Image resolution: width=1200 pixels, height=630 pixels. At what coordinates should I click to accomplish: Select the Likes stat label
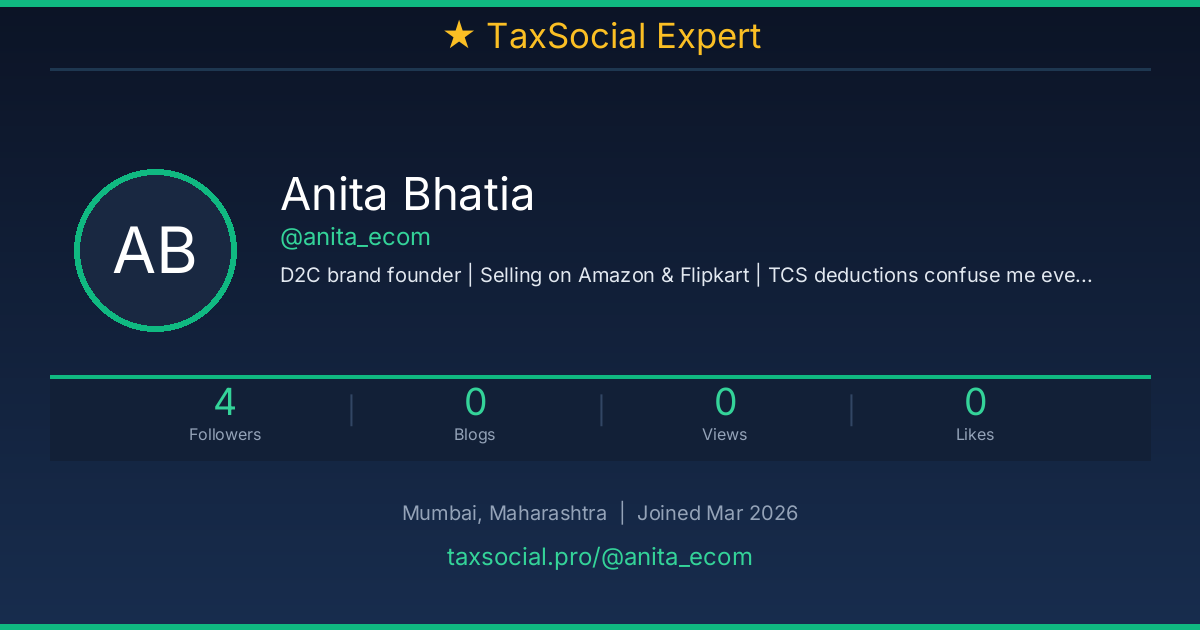(x=975, y=435)
